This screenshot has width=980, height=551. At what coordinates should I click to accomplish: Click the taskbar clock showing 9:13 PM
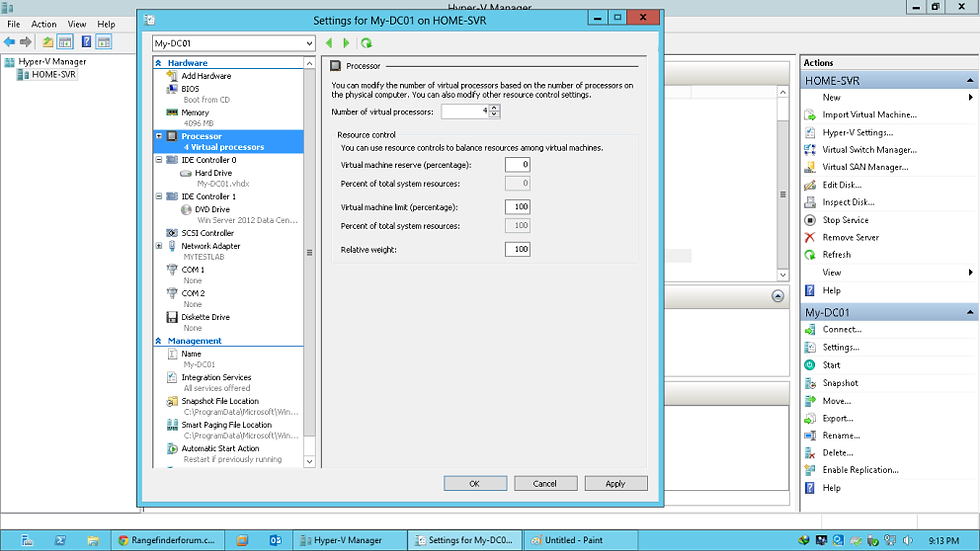point(944,540)
